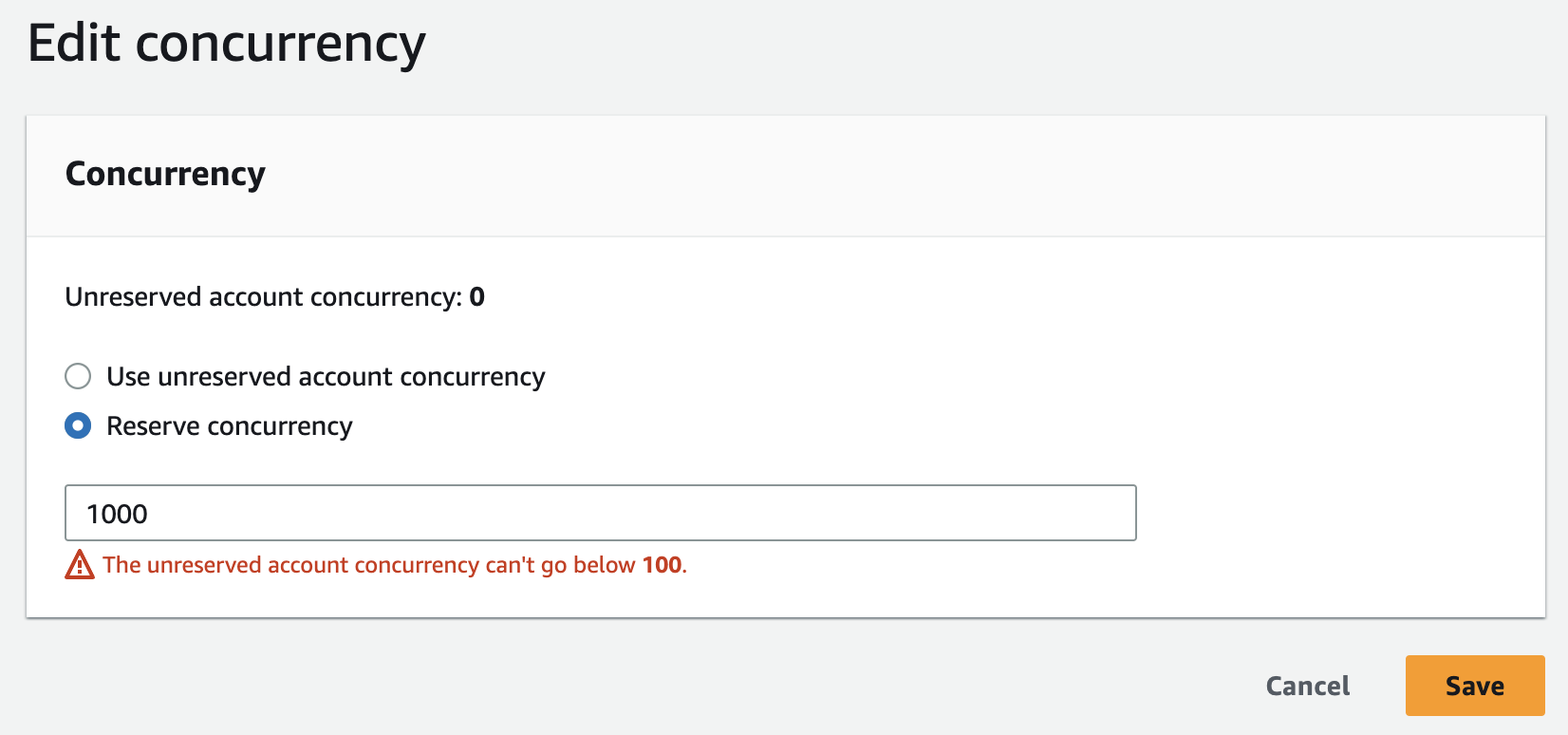Click the bold unreserved concurrency value 0
Screen dimensions: 1568x735
477,297
